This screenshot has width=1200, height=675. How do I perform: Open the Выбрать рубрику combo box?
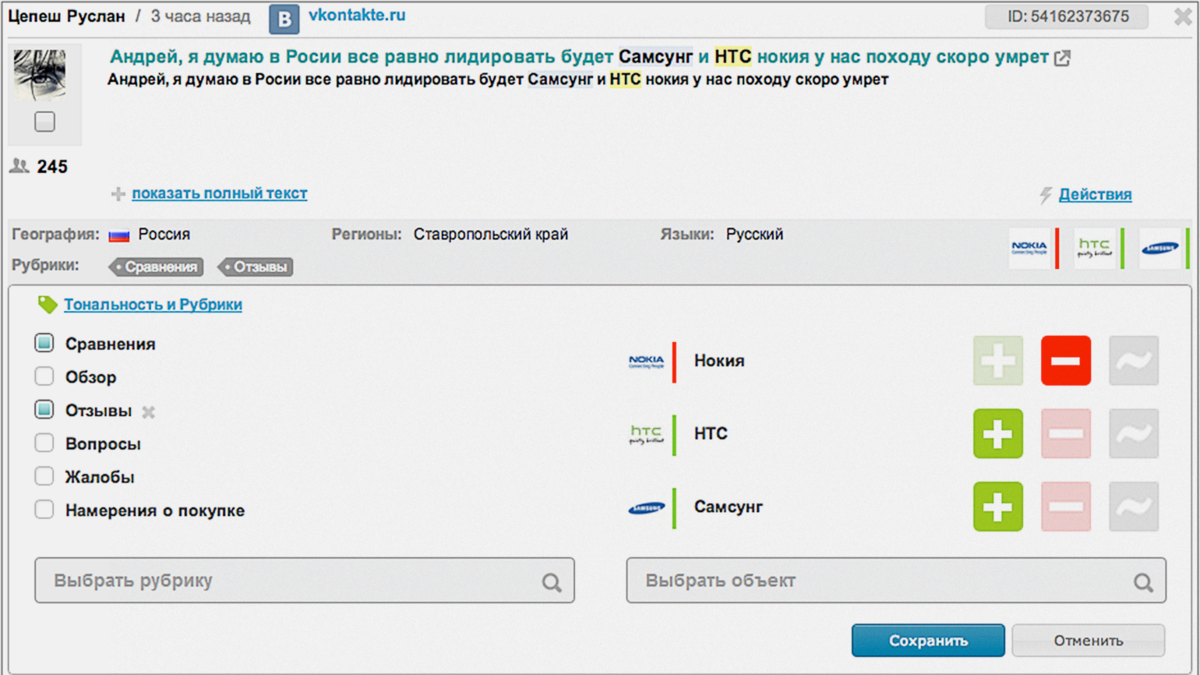(305, 580)
